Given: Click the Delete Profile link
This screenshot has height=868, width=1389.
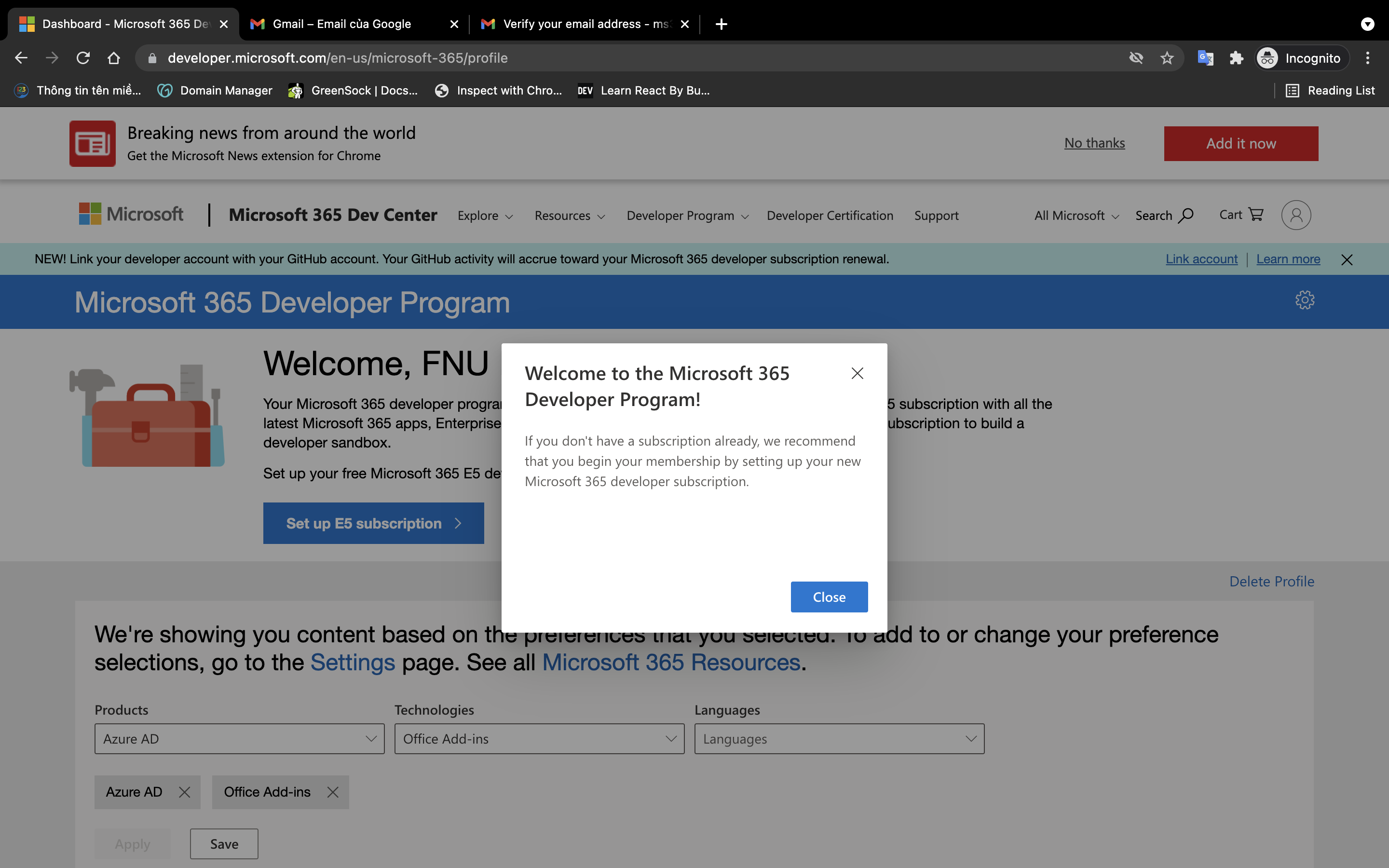Looking at the screenshot, I should coord(1271,582).
